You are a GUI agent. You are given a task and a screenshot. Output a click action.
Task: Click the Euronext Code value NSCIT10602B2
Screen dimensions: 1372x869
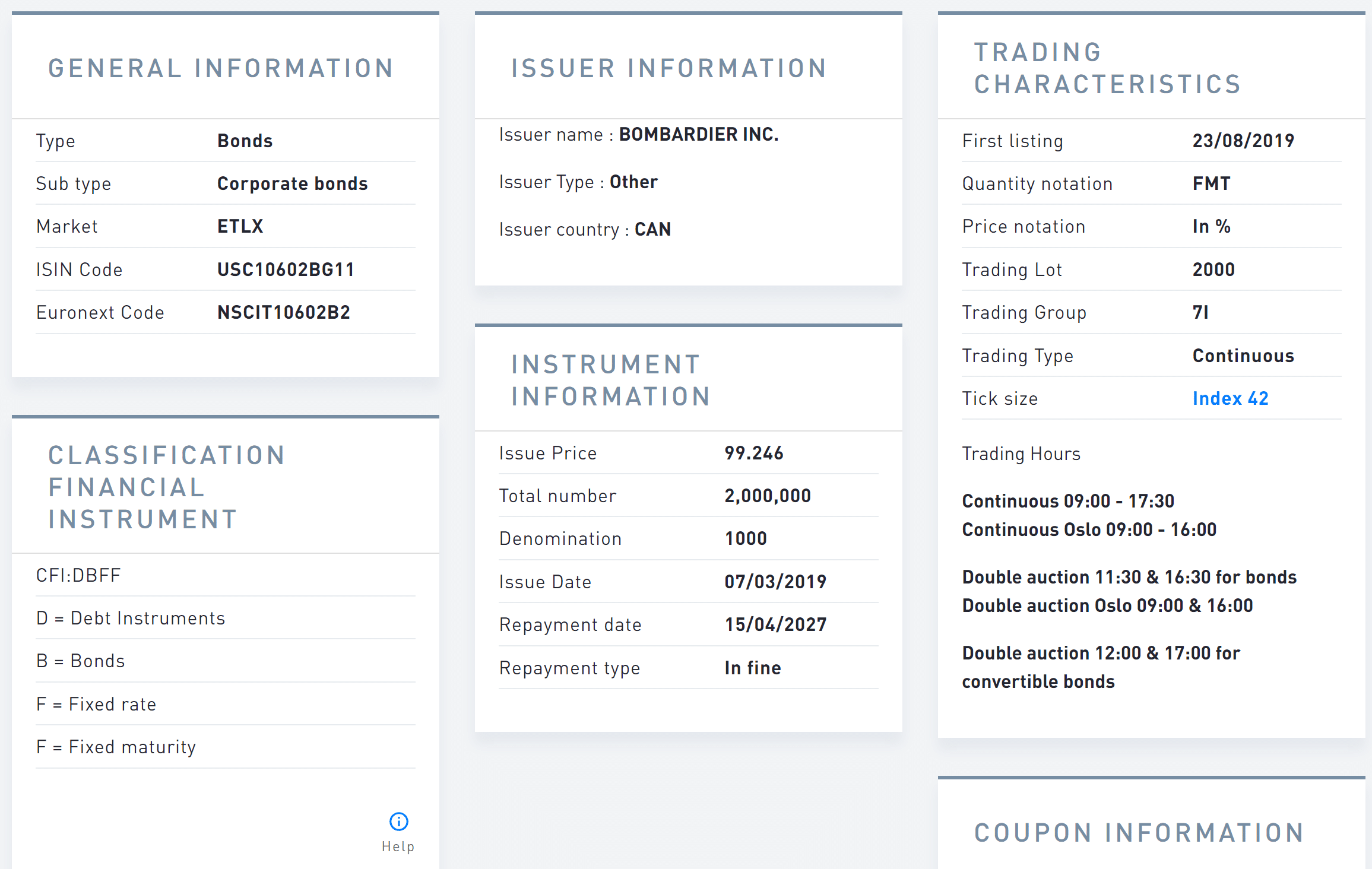[x=284, y=312]
